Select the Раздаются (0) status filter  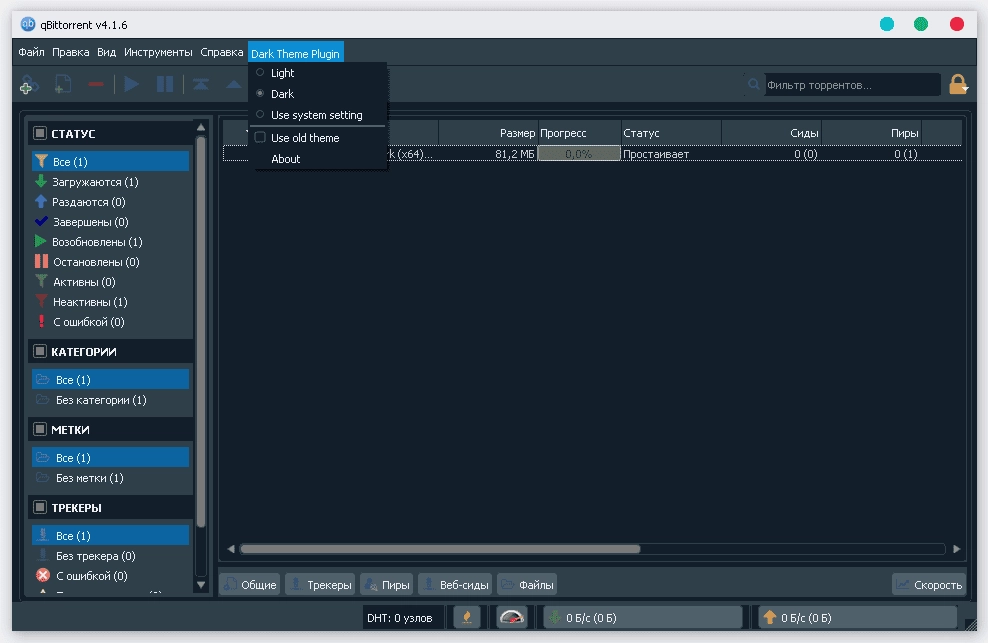(111, 202)
